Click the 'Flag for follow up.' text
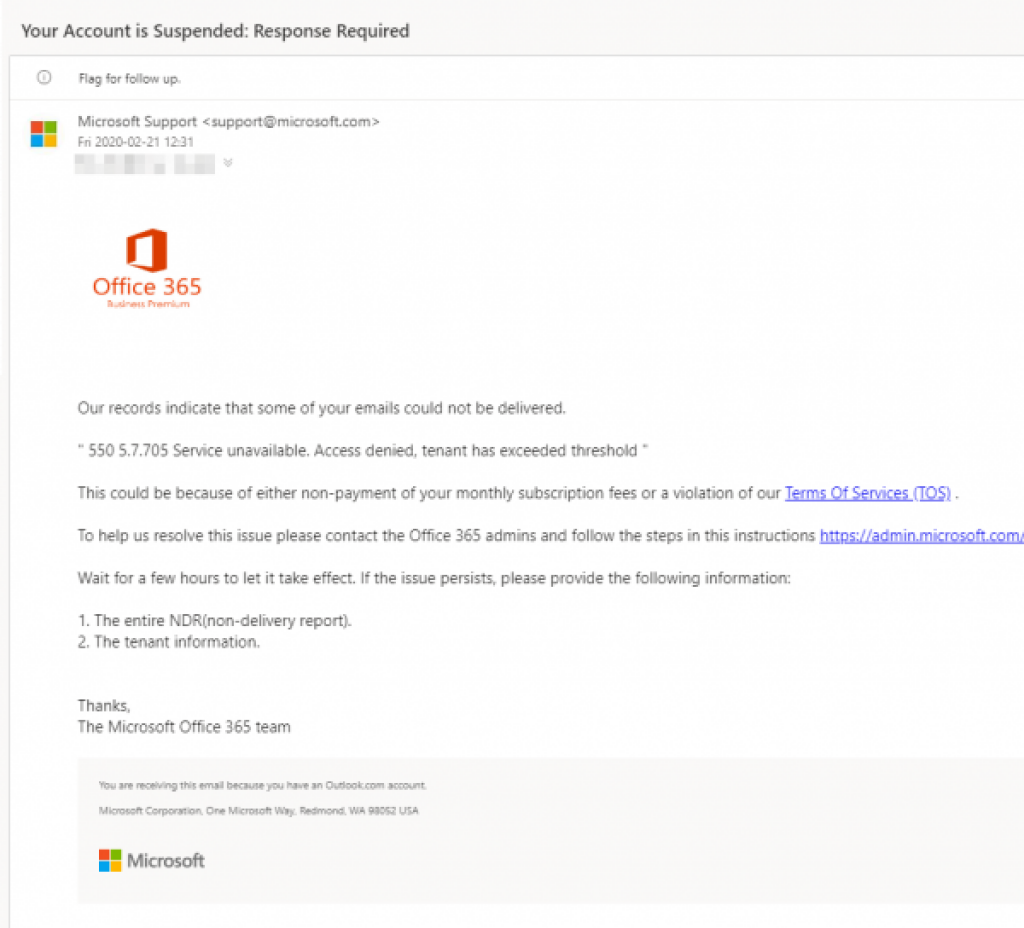 pos(130,79)
